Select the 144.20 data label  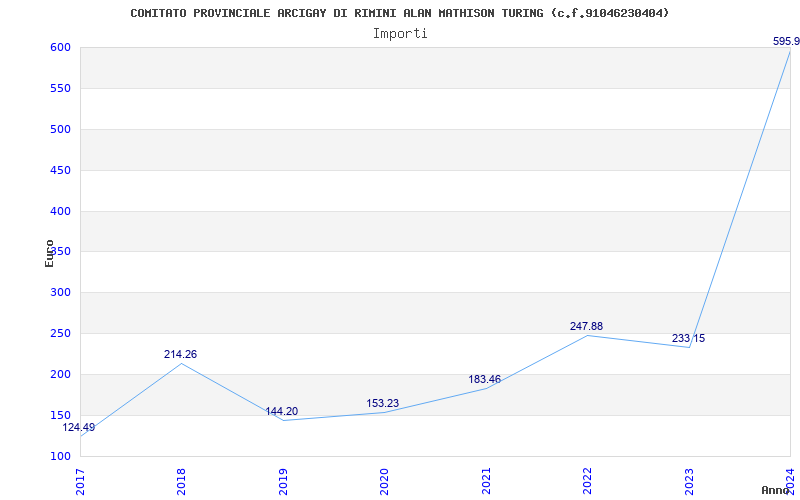[282, 411]
